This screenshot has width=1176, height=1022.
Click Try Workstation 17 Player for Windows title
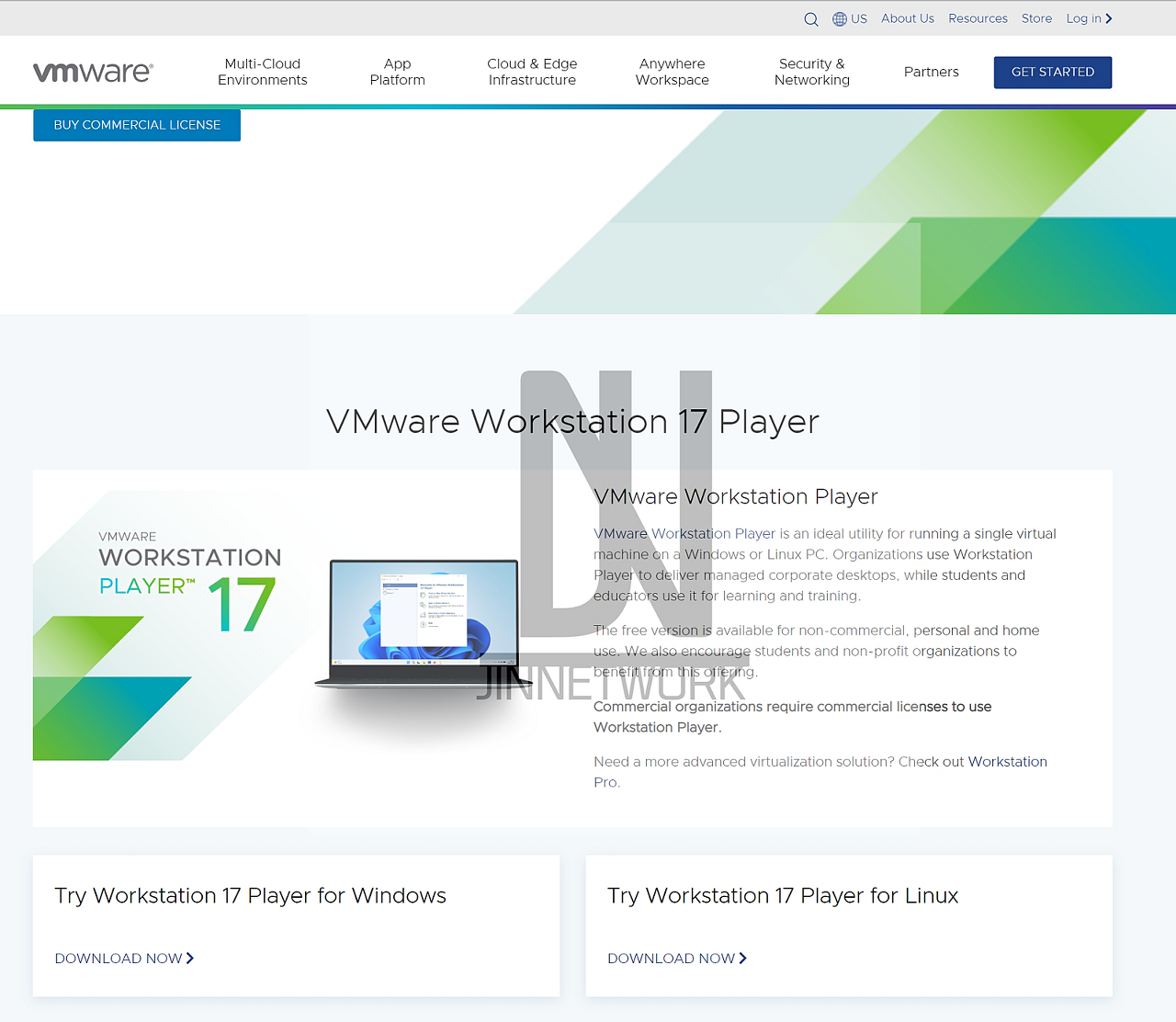point(250,895)
